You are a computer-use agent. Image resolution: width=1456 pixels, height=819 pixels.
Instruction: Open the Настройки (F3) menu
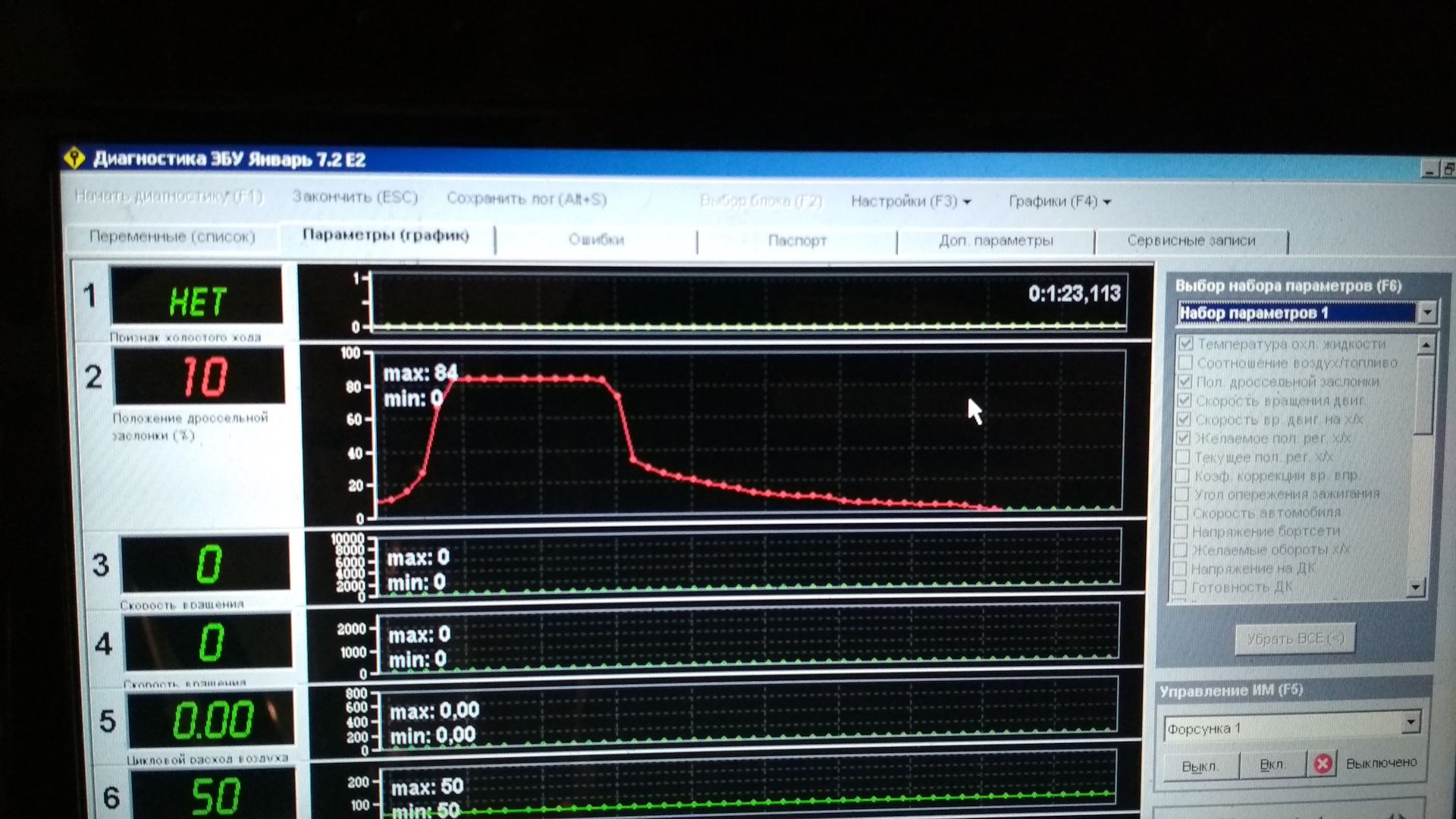(910, 202)
